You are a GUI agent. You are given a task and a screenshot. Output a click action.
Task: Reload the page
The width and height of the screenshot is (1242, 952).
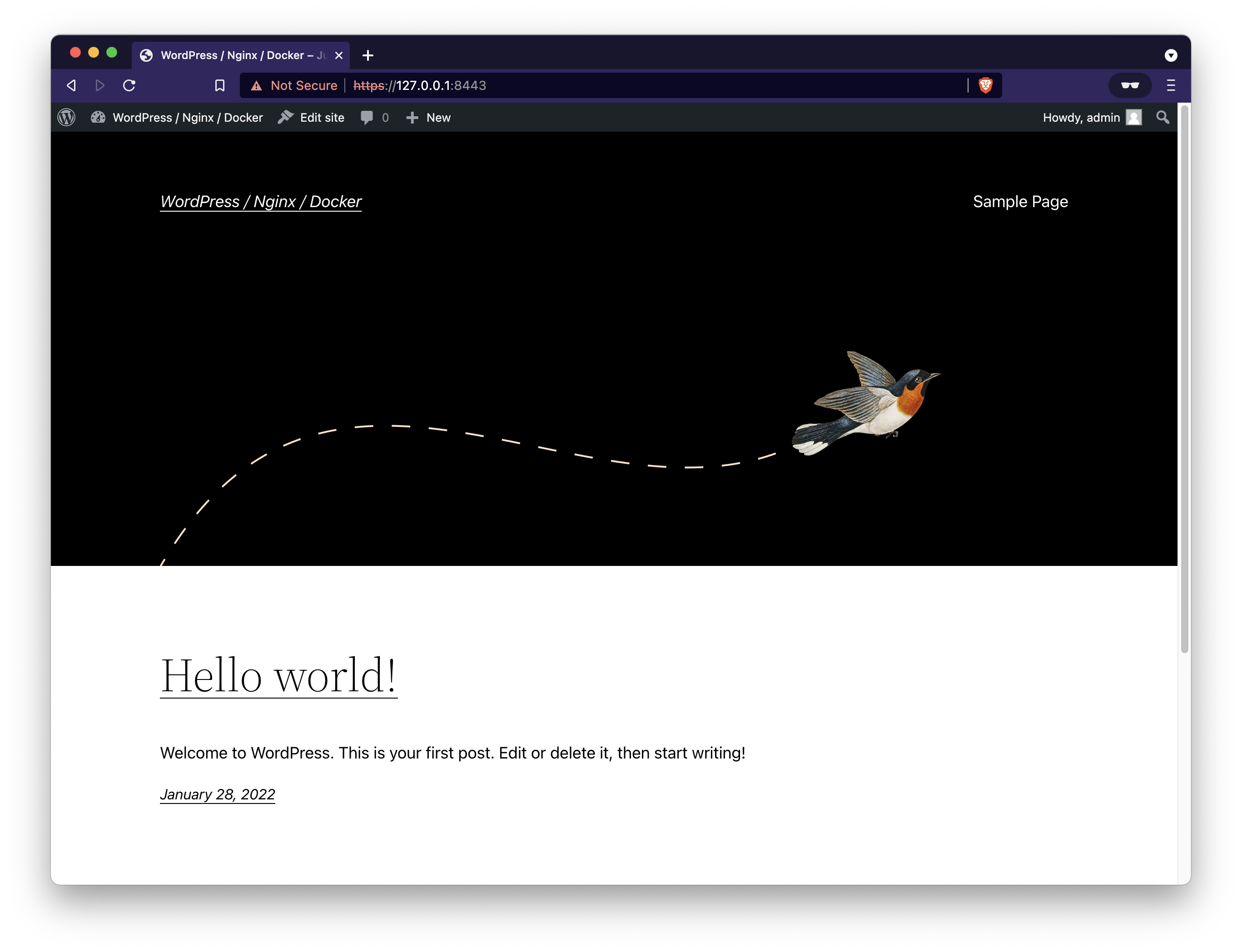pyautogui.click(x=129, y=85)
